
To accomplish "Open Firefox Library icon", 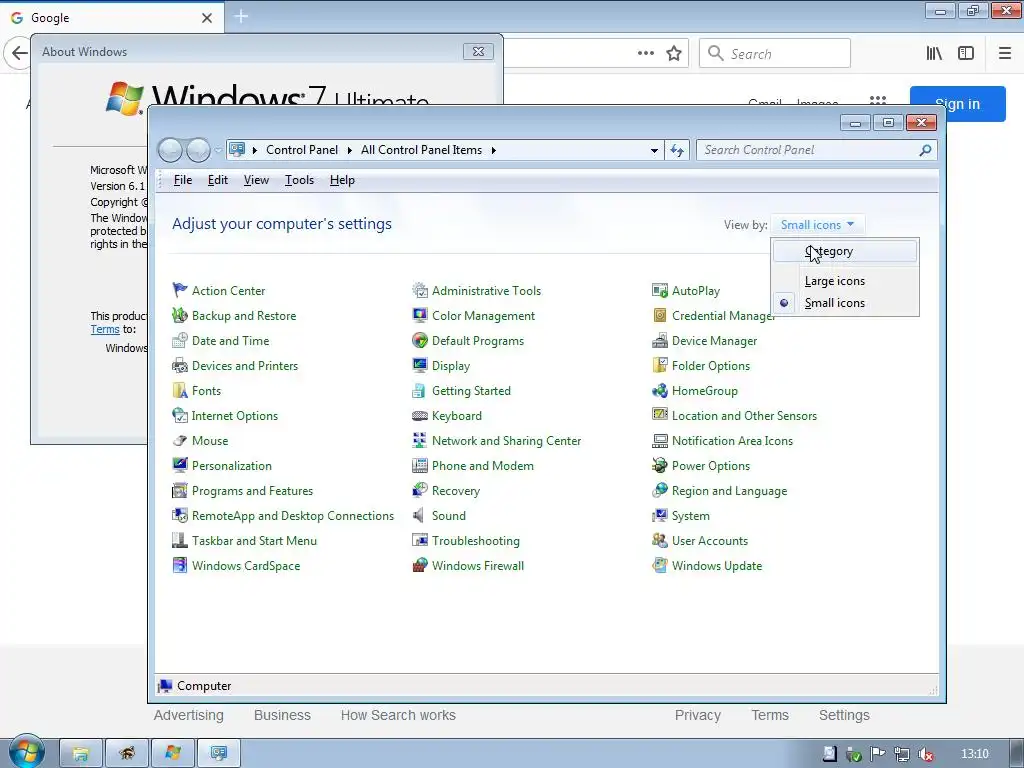I will [x=934, y=54].
